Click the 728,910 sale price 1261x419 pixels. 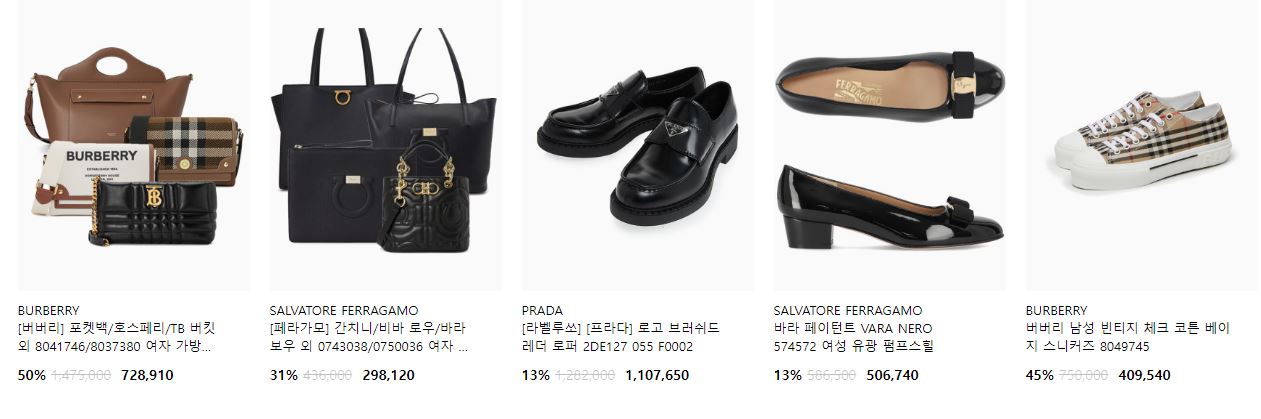coord(147,376)
